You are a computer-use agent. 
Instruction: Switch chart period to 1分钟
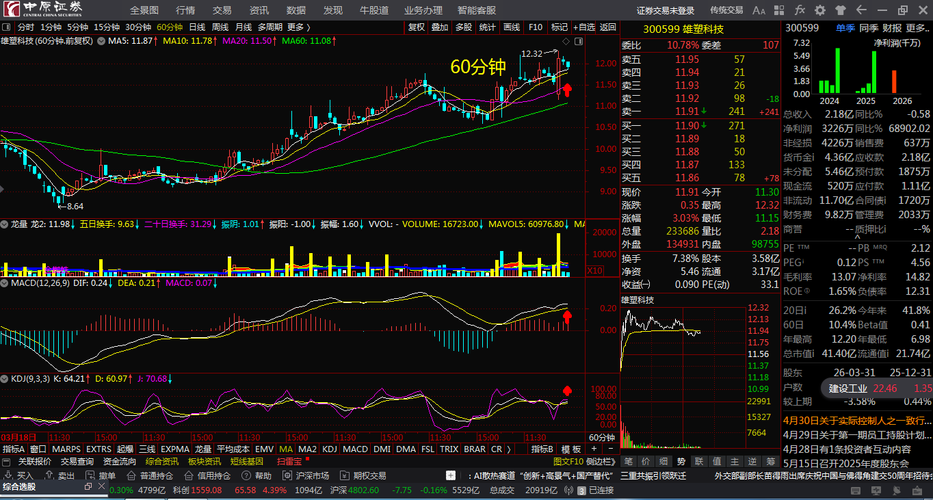click(51, 27)
